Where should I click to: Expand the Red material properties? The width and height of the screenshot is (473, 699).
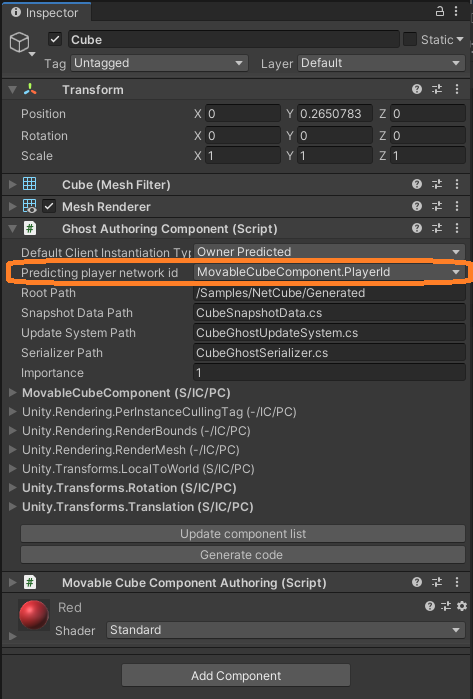click(x=12, y=636)
